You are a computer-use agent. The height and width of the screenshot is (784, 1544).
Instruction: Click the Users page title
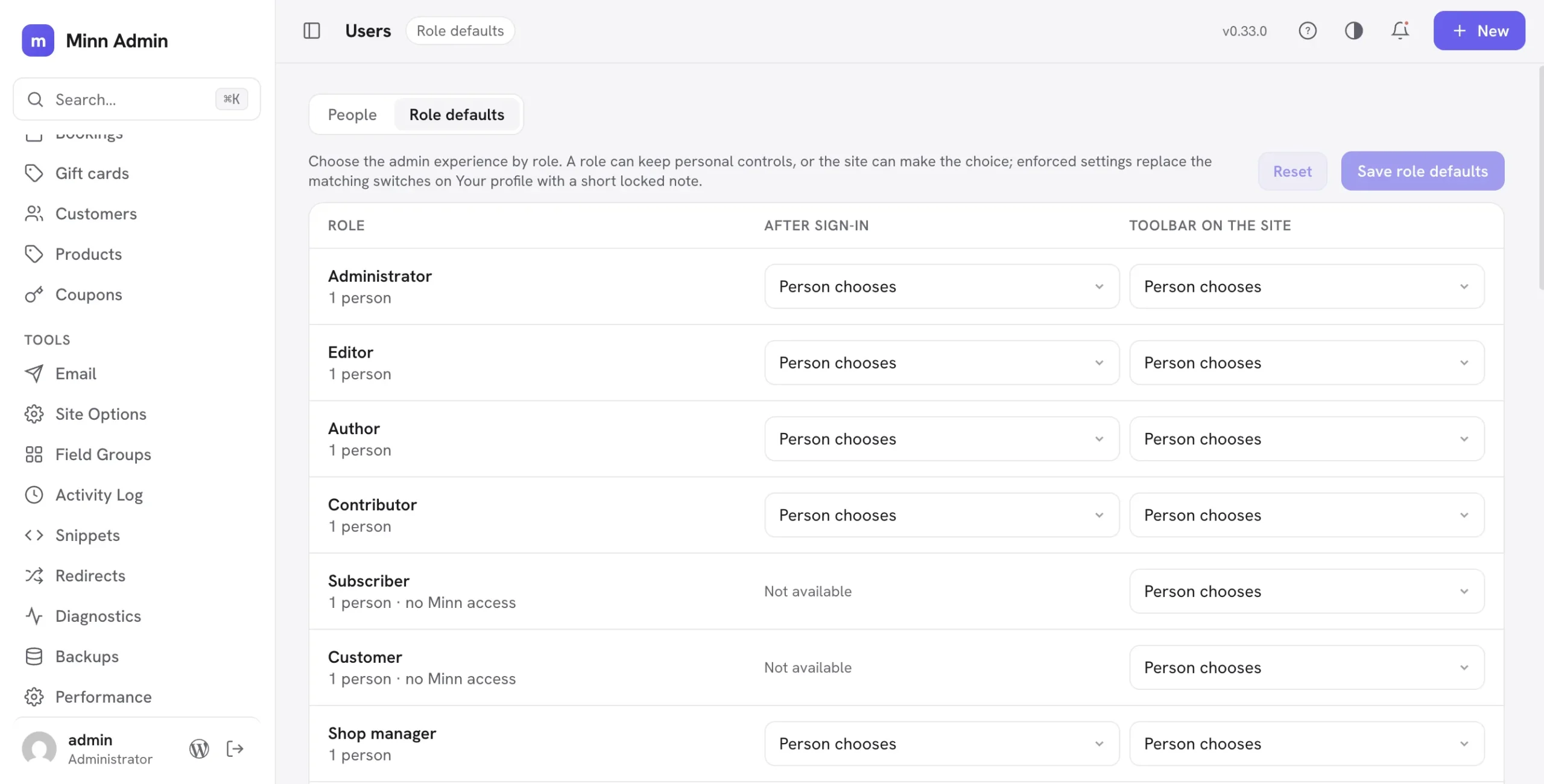(368, 31)
